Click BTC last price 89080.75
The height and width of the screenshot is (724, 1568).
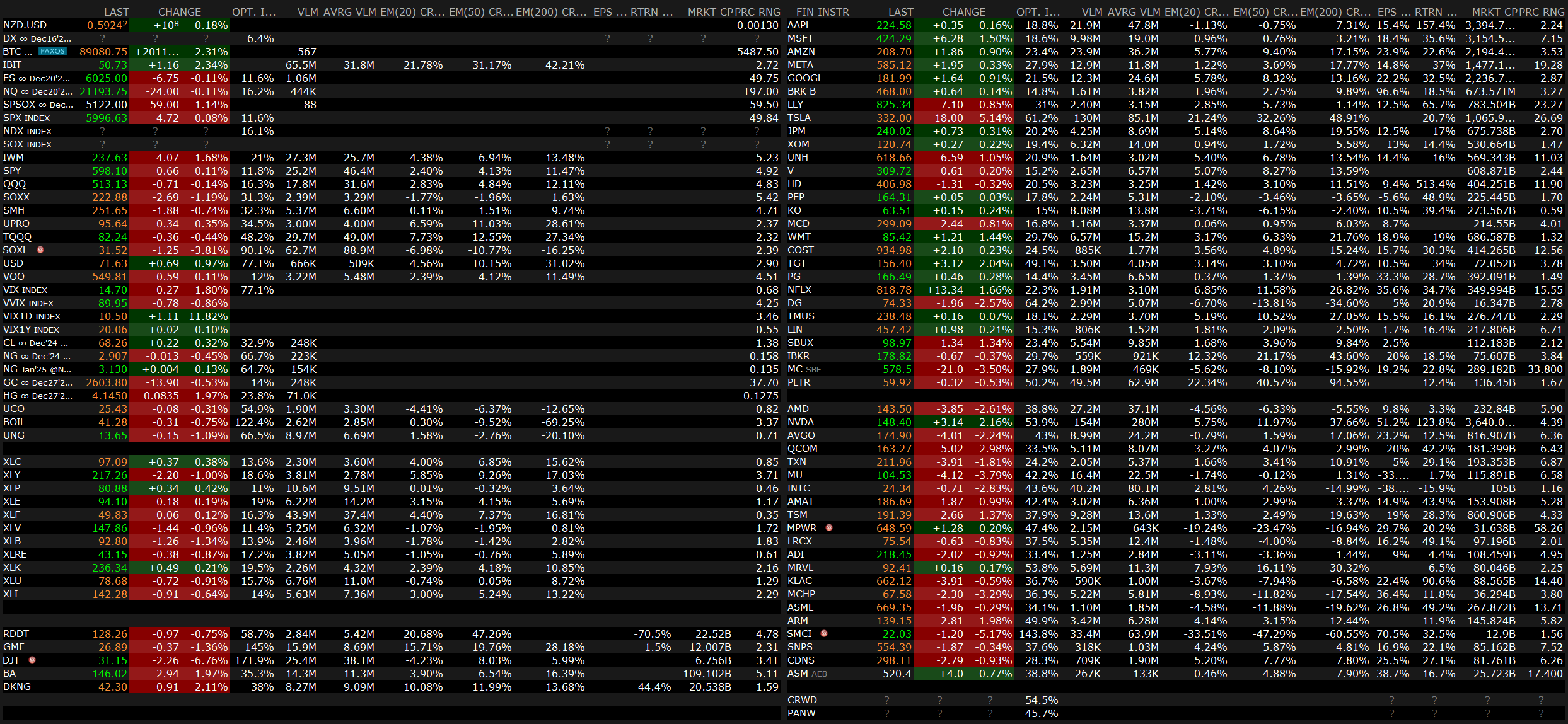coord(103,52)
